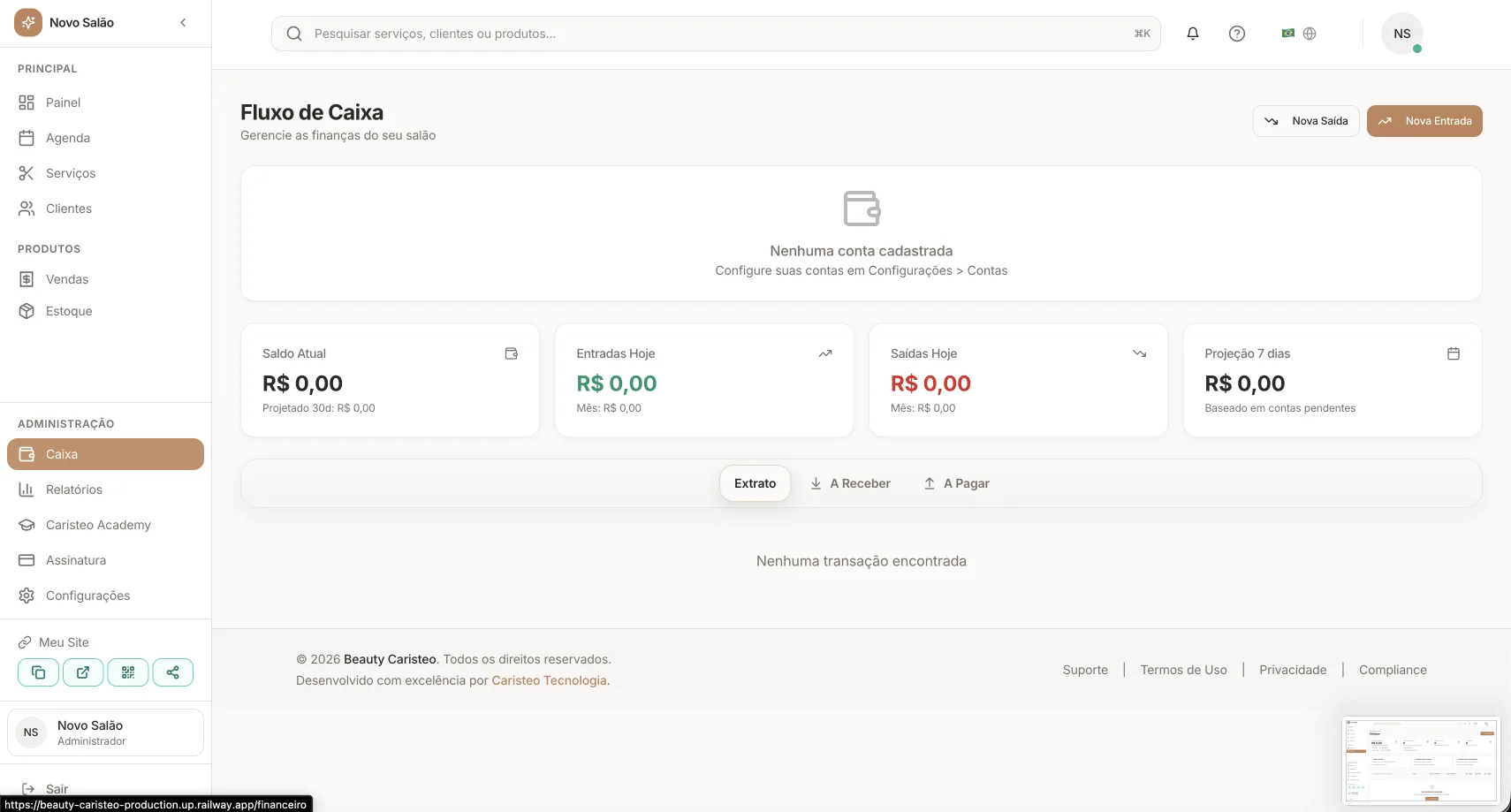Open Configurações in sidebar

coord(105,596)
